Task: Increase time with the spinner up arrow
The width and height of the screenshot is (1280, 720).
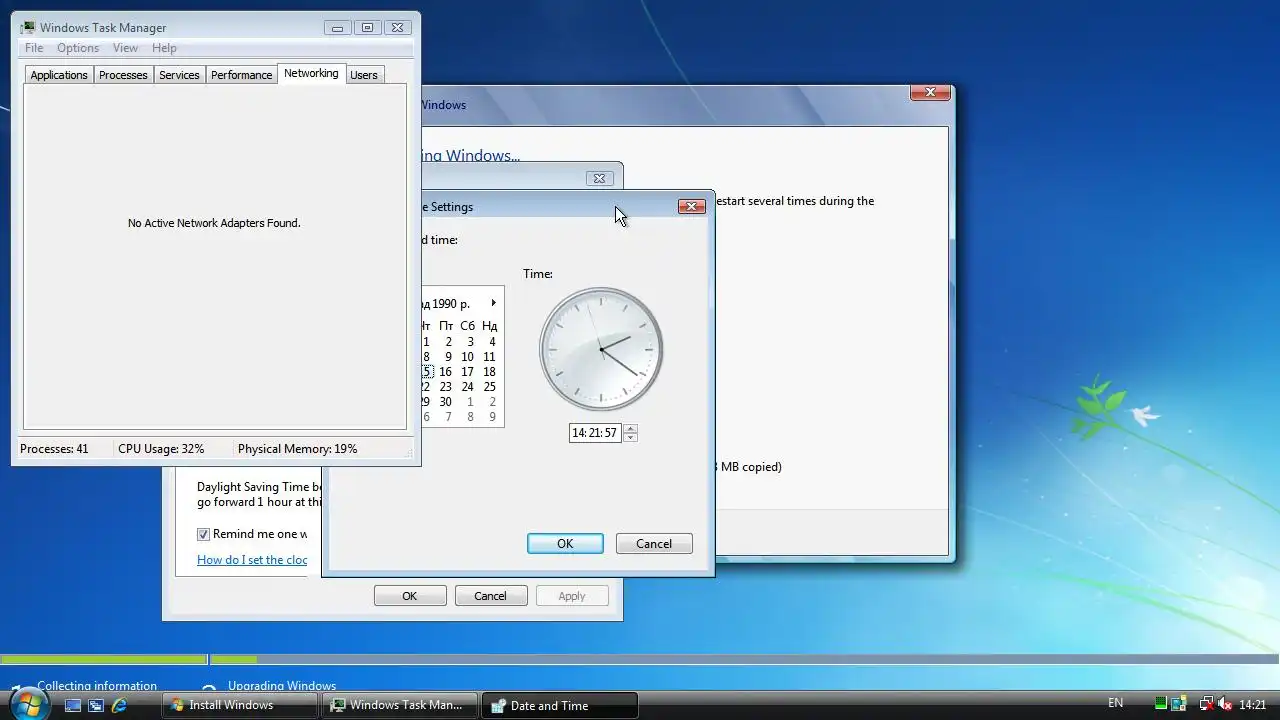Action: (630, 428)
